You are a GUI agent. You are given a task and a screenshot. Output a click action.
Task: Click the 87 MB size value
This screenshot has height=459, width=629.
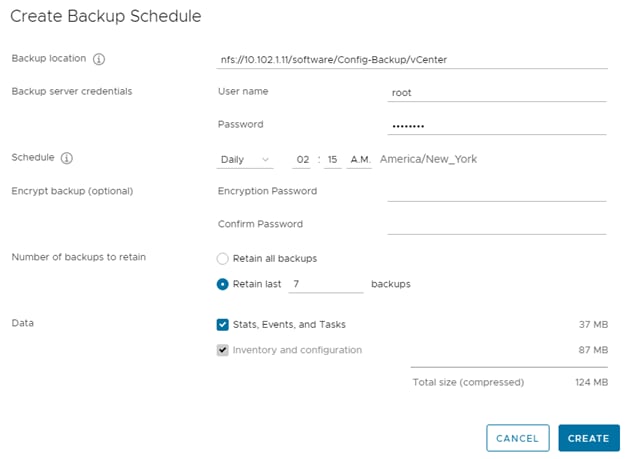(593, 350)
